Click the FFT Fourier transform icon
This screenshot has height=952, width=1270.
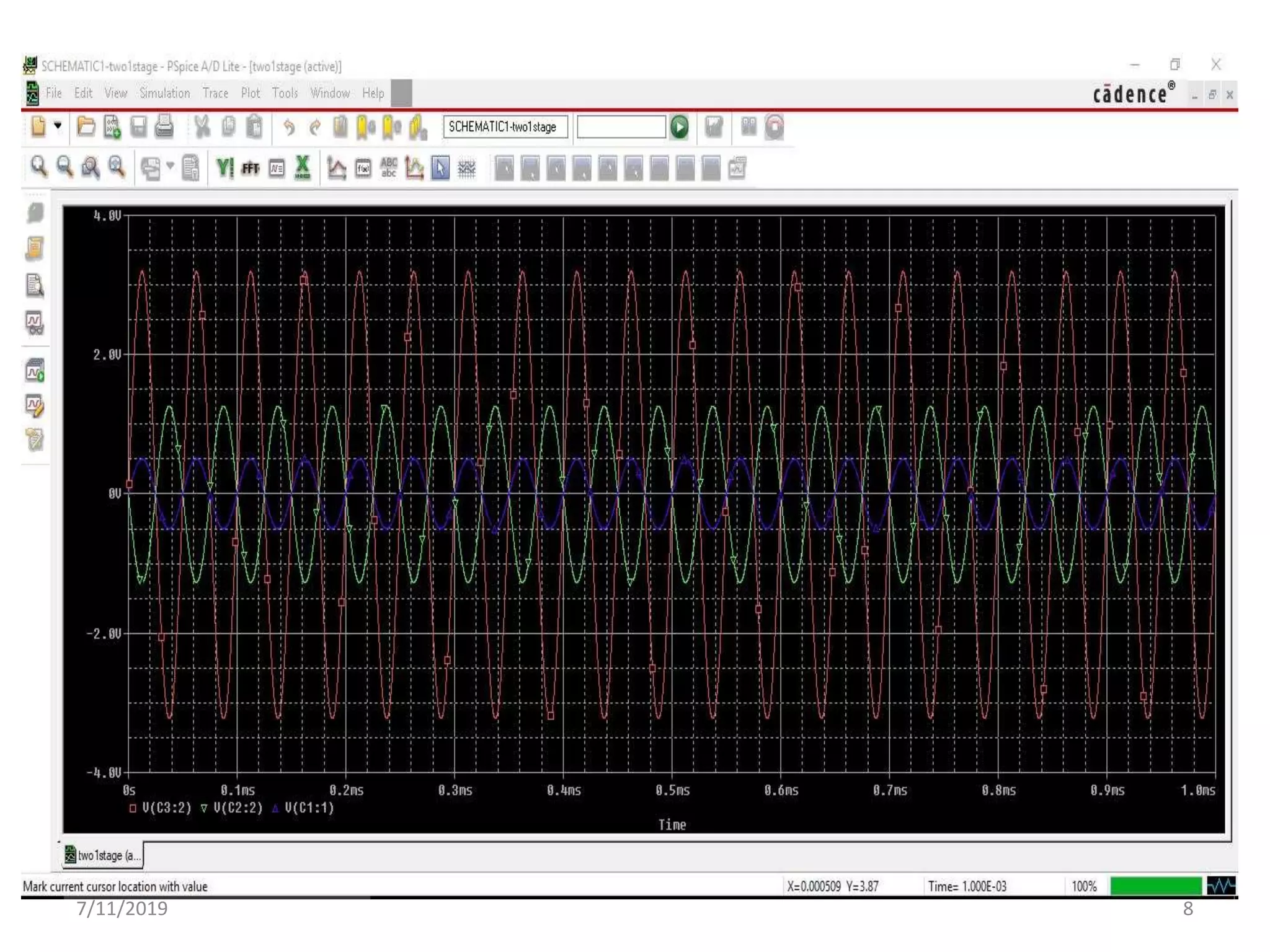[251, 168]
